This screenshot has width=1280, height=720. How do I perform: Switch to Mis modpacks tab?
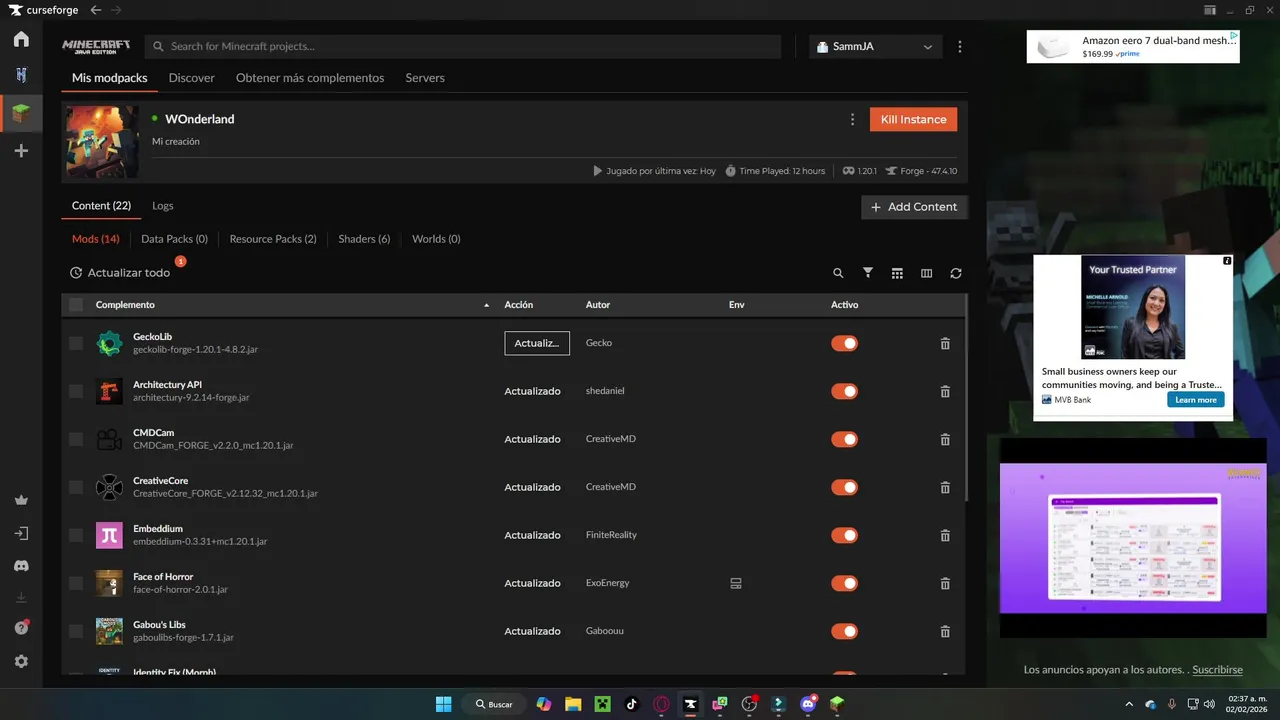point(110,78)
